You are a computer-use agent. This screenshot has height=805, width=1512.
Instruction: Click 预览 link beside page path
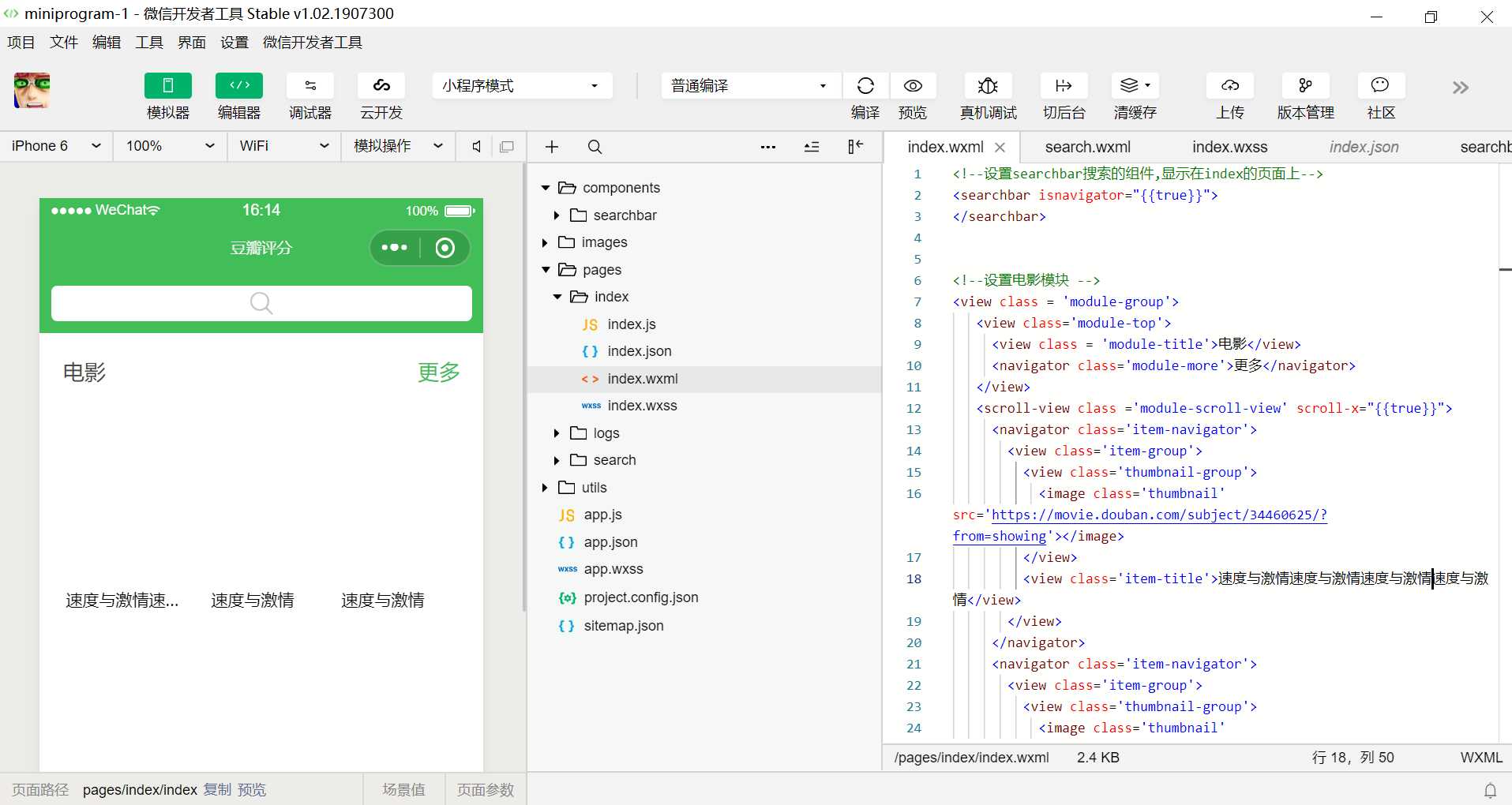[x=252, y=790]
